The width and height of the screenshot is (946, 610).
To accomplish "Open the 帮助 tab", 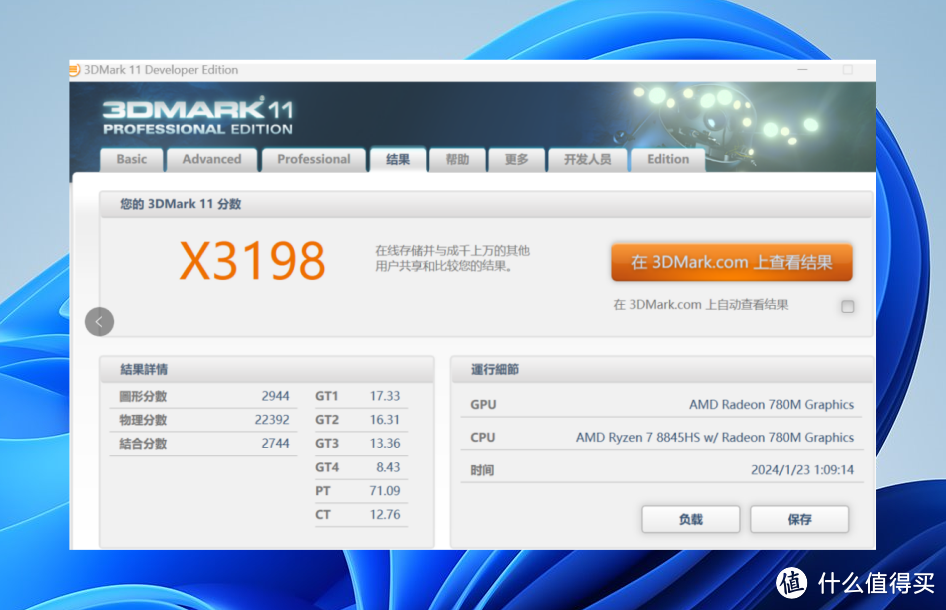I will coord(457,159).
